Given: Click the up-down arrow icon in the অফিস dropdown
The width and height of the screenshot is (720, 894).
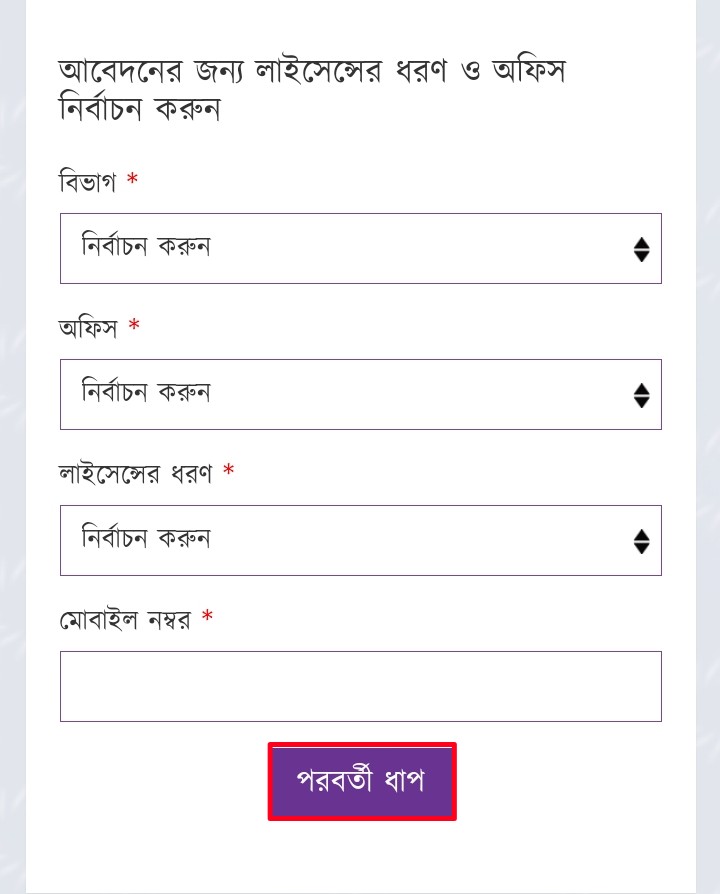Looking at the screenshot, I should pos(641,395).
